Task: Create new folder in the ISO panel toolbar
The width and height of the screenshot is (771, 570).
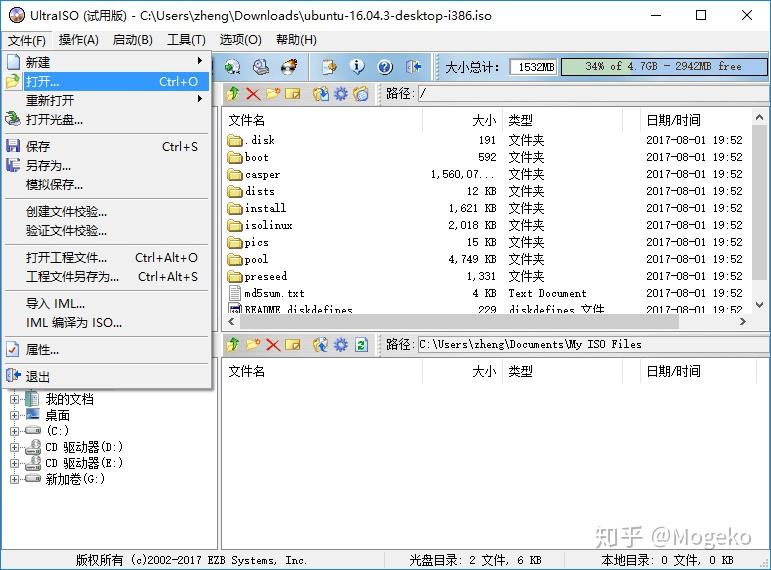Action: tap(273, 93)
